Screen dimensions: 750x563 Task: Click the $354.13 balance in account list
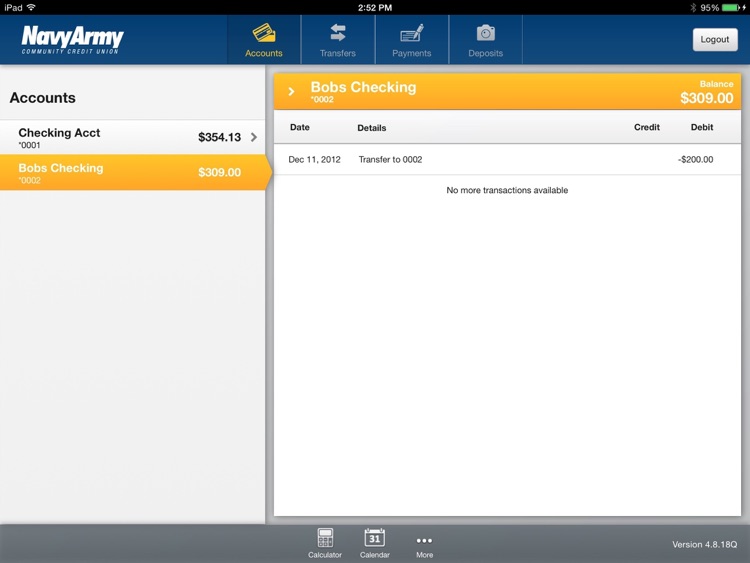click(220, 137)
